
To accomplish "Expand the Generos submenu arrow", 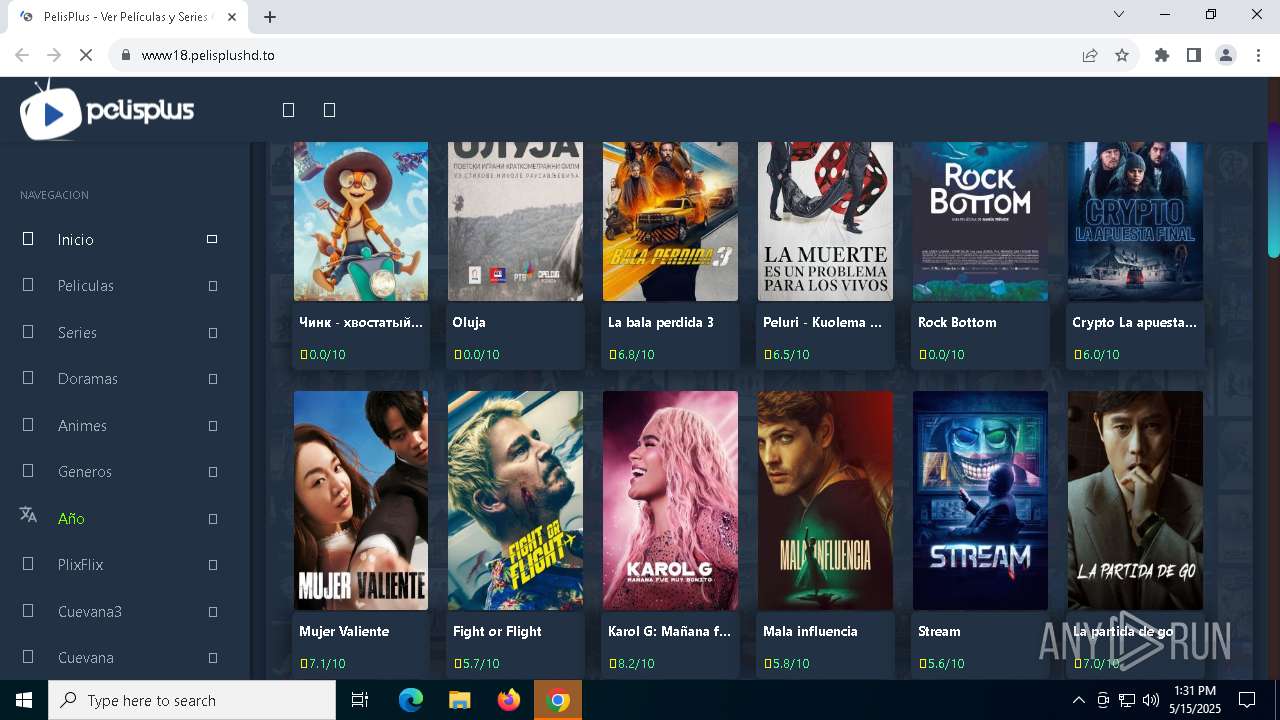I will pos(213,472).
